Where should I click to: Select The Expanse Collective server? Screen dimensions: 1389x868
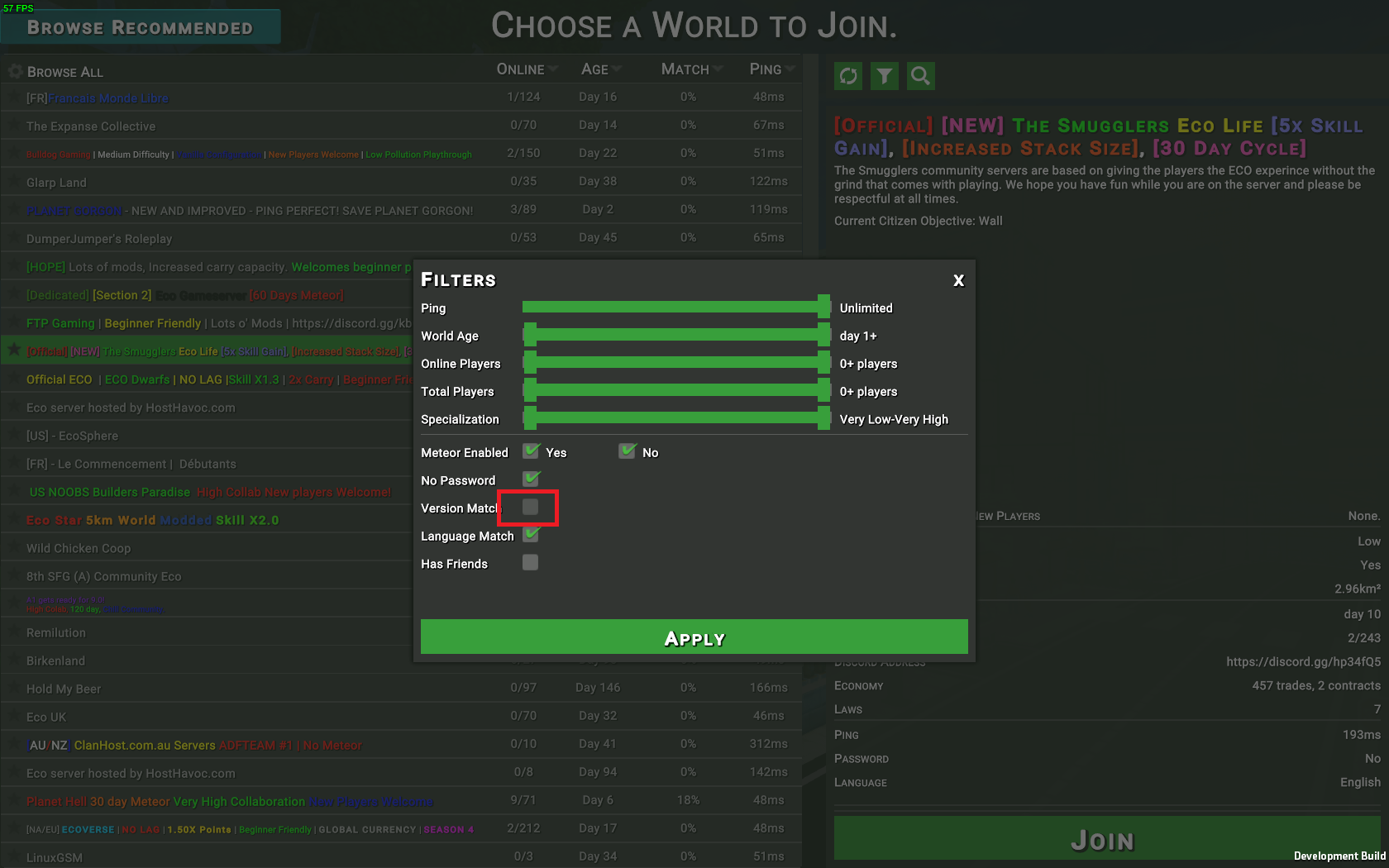point(402,126)
